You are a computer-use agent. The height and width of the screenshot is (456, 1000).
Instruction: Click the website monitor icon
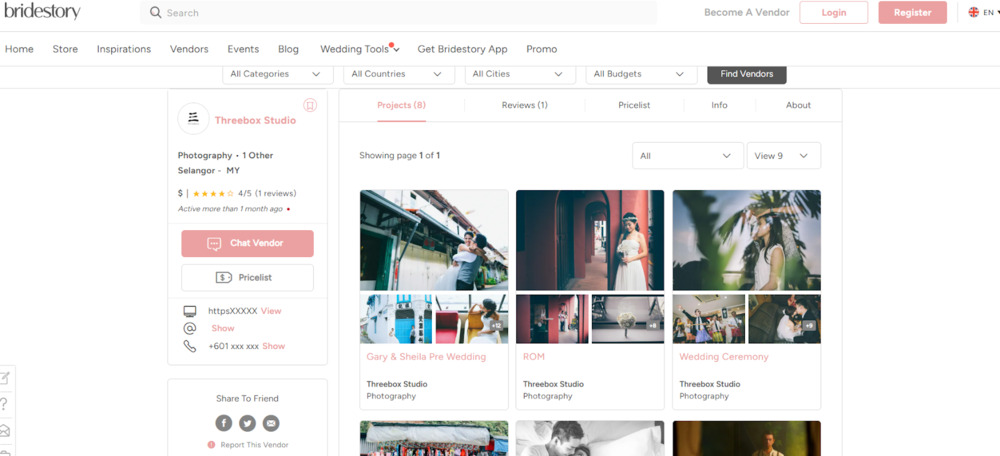pyautogui.click(x=190, y=311)
